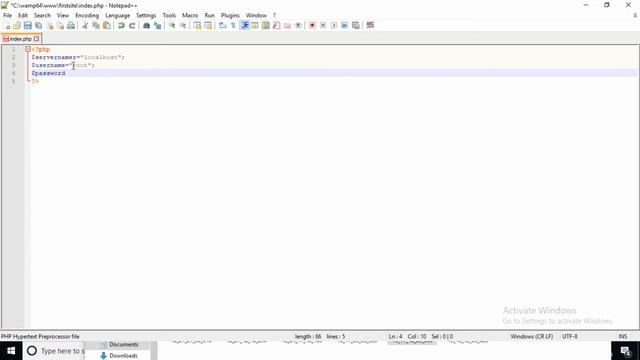640x360 pixels.
Task: Click the Open file toolbar icon
Action: click(x=17, y=25)
